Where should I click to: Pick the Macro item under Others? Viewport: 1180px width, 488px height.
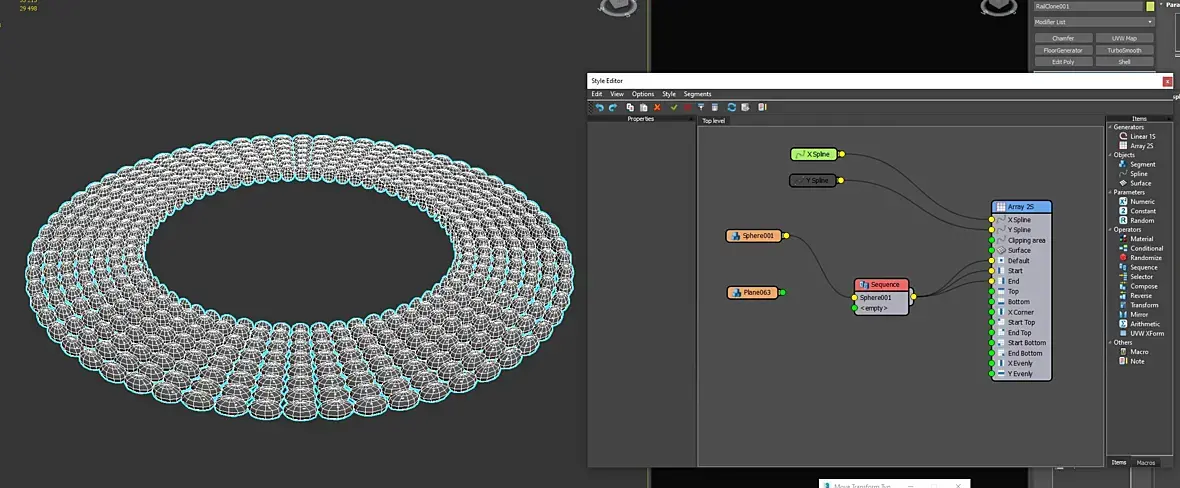[1133, 352]
